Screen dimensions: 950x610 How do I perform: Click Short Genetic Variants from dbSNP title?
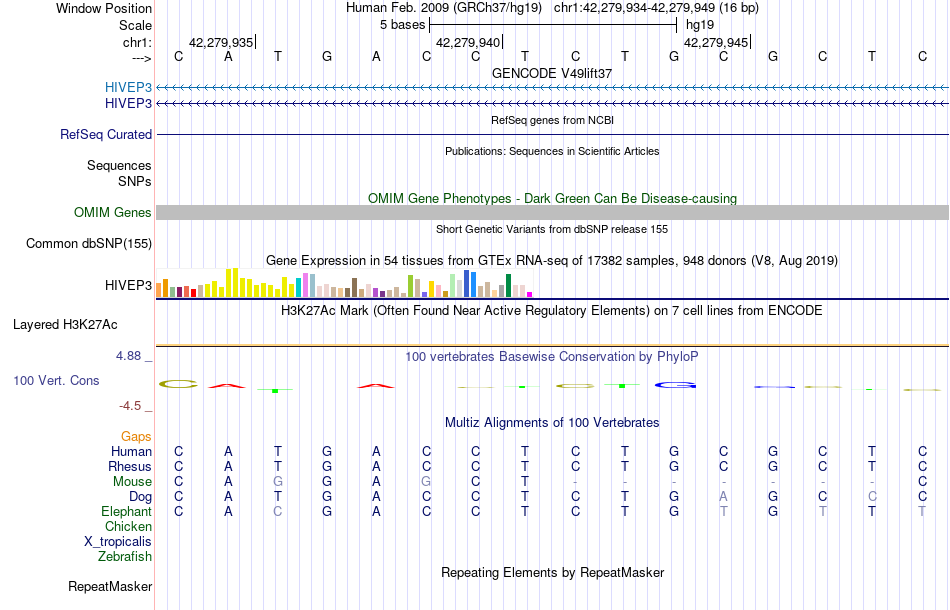(551, 230)
